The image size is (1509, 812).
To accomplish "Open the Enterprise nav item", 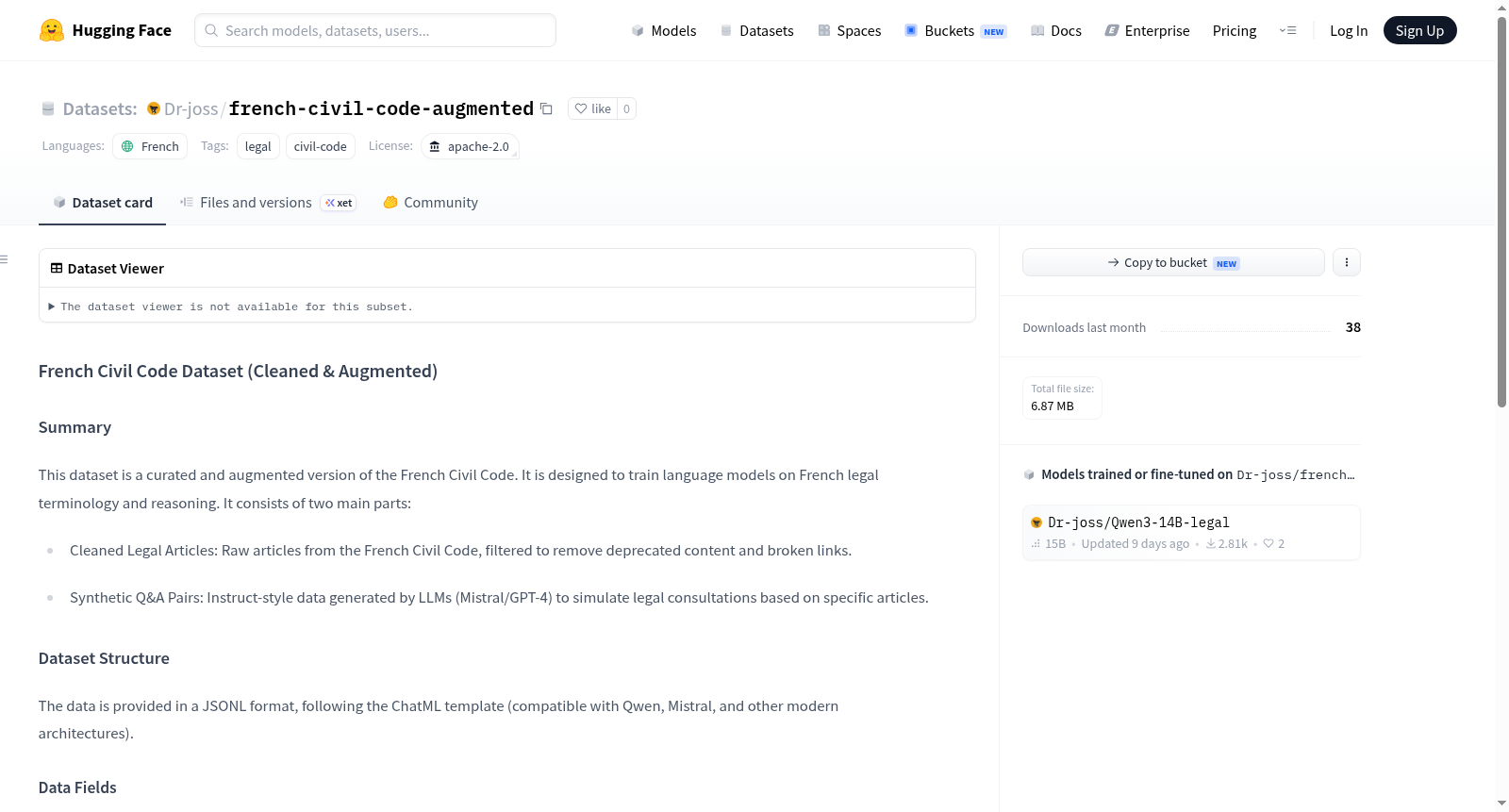I will pyautogui.click(x=1147, y=30).
